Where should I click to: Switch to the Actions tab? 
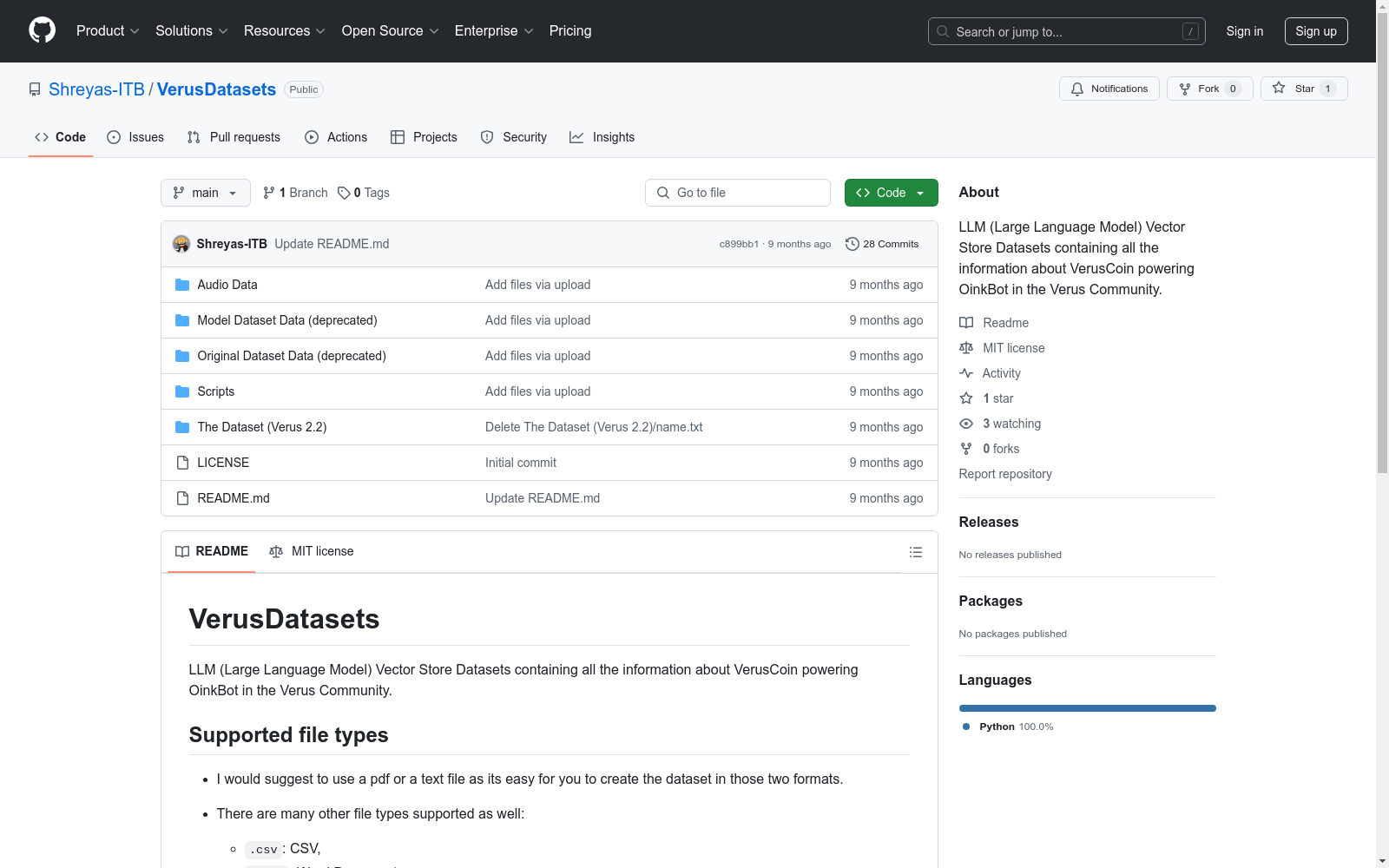tap(336, 137)
